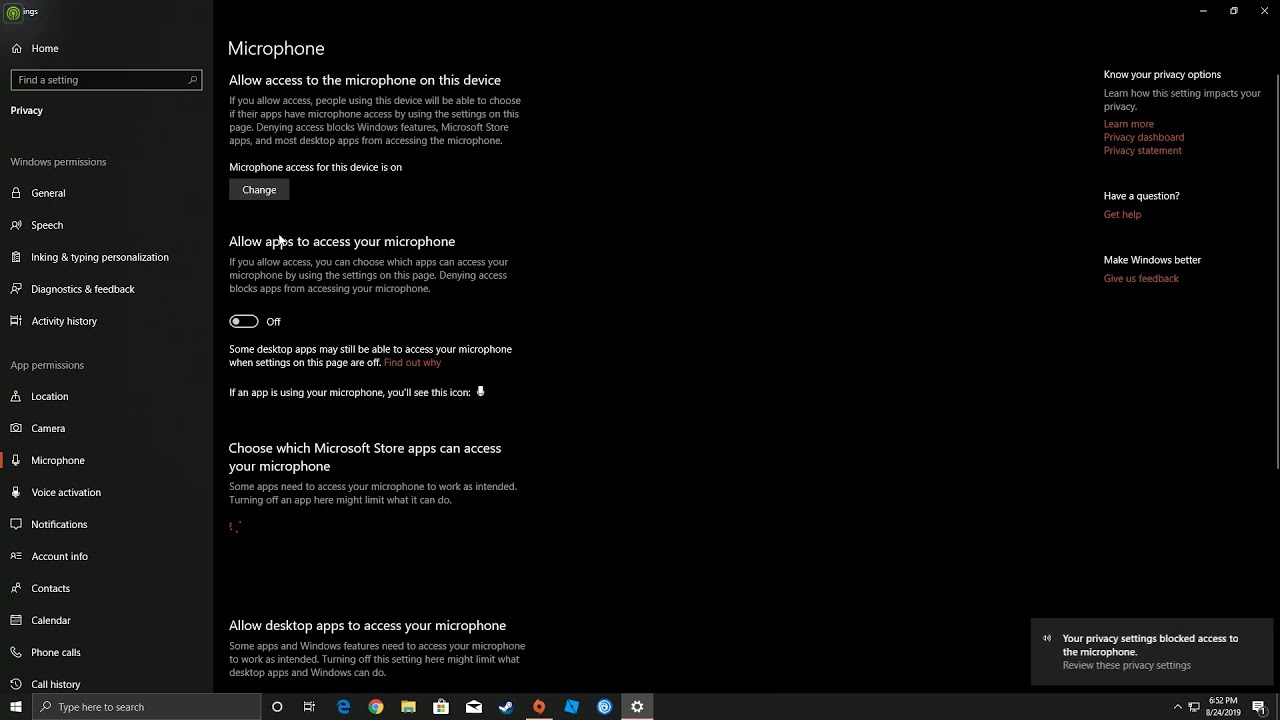
Task: Open Contacts permissions page
Action: (41, 588)
